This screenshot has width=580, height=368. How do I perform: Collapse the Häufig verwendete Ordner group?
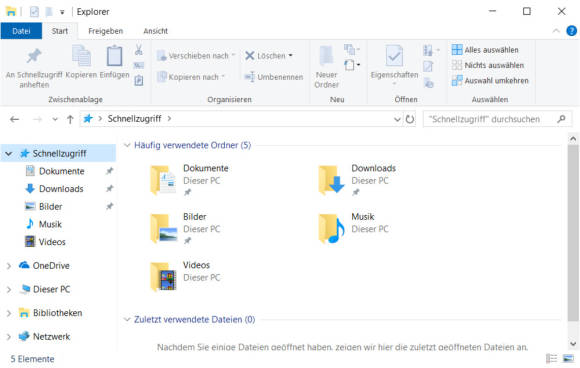127,145
